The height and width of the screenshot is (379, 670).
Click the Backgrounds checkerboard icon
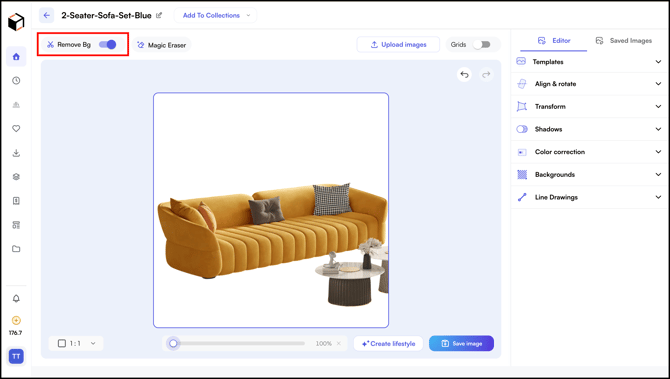tap(522, 174)
